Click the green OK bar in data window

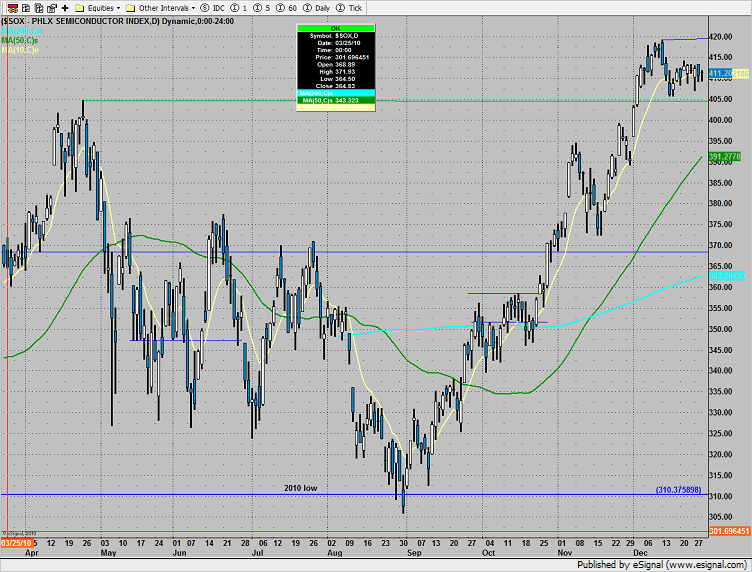point(336,28)
